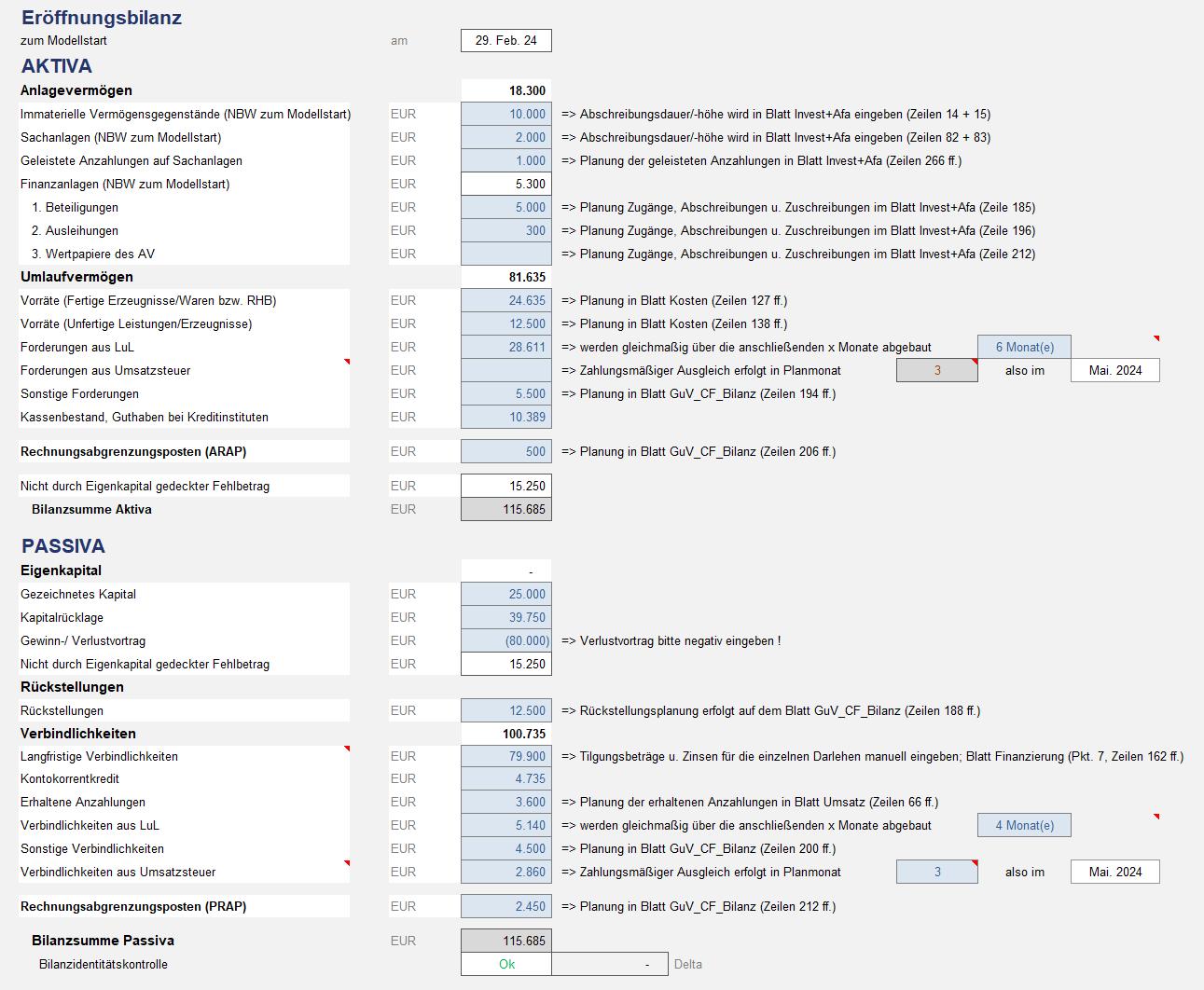1204x990 pixels.
Task: Click the Sonstige Verbindlichkeiten value 4.500
Action: [x=506, y=848]
